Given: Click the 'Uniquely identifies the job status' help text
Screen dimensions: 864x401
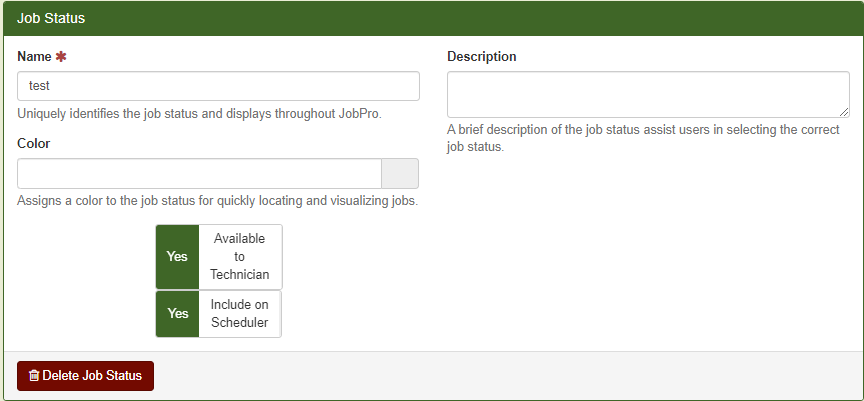Looking at the screenshot, I should [x=199, y=114].
